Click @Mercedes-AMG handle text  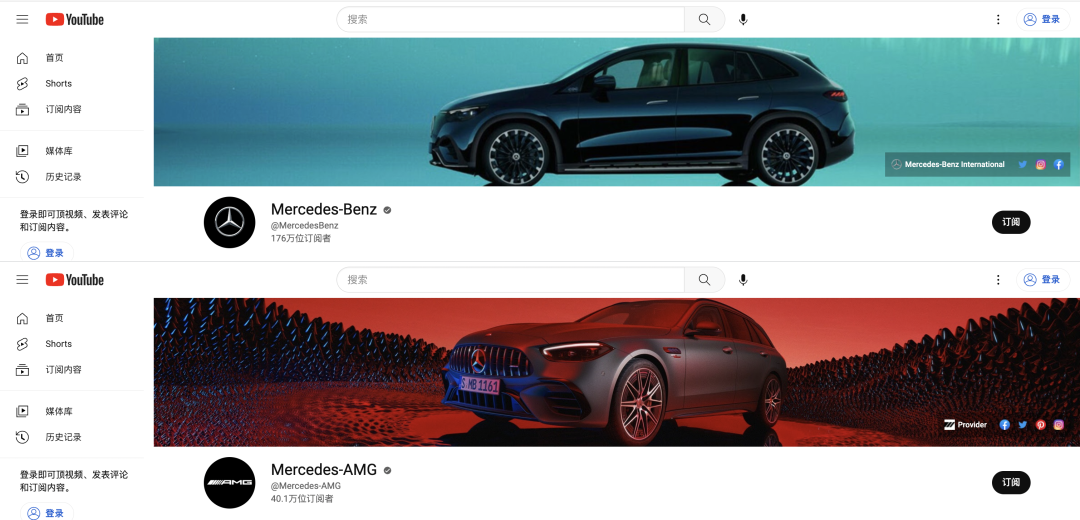pos(306,486)
